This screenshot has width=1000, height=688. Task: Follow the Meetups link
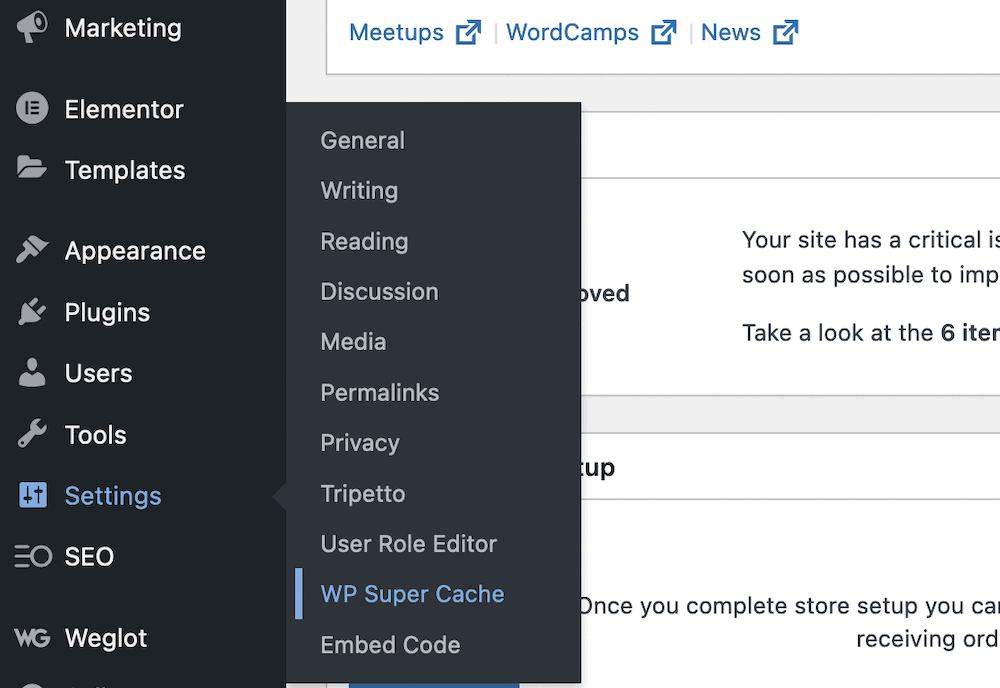396,33
